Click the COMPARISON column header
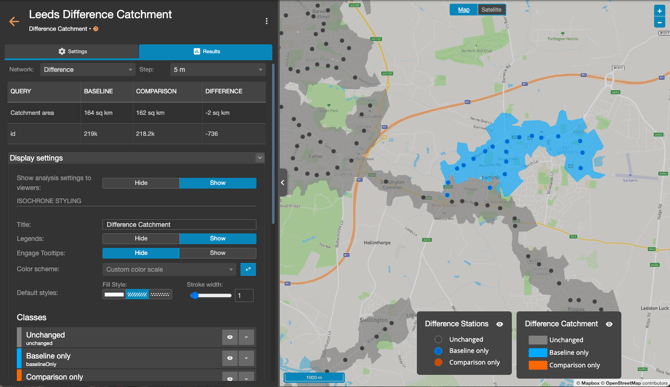 click(x=156, y=91)
